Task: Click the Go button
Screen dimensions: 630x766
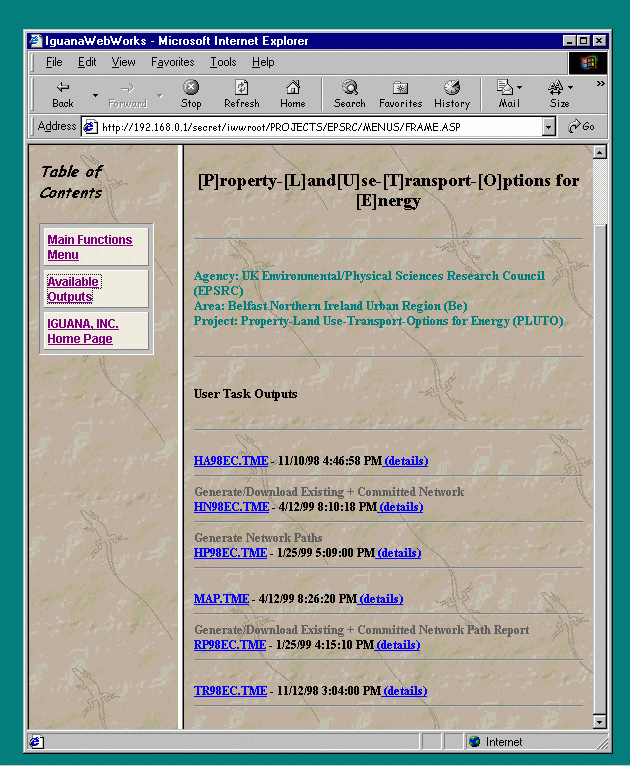Action: coord(581,127)
